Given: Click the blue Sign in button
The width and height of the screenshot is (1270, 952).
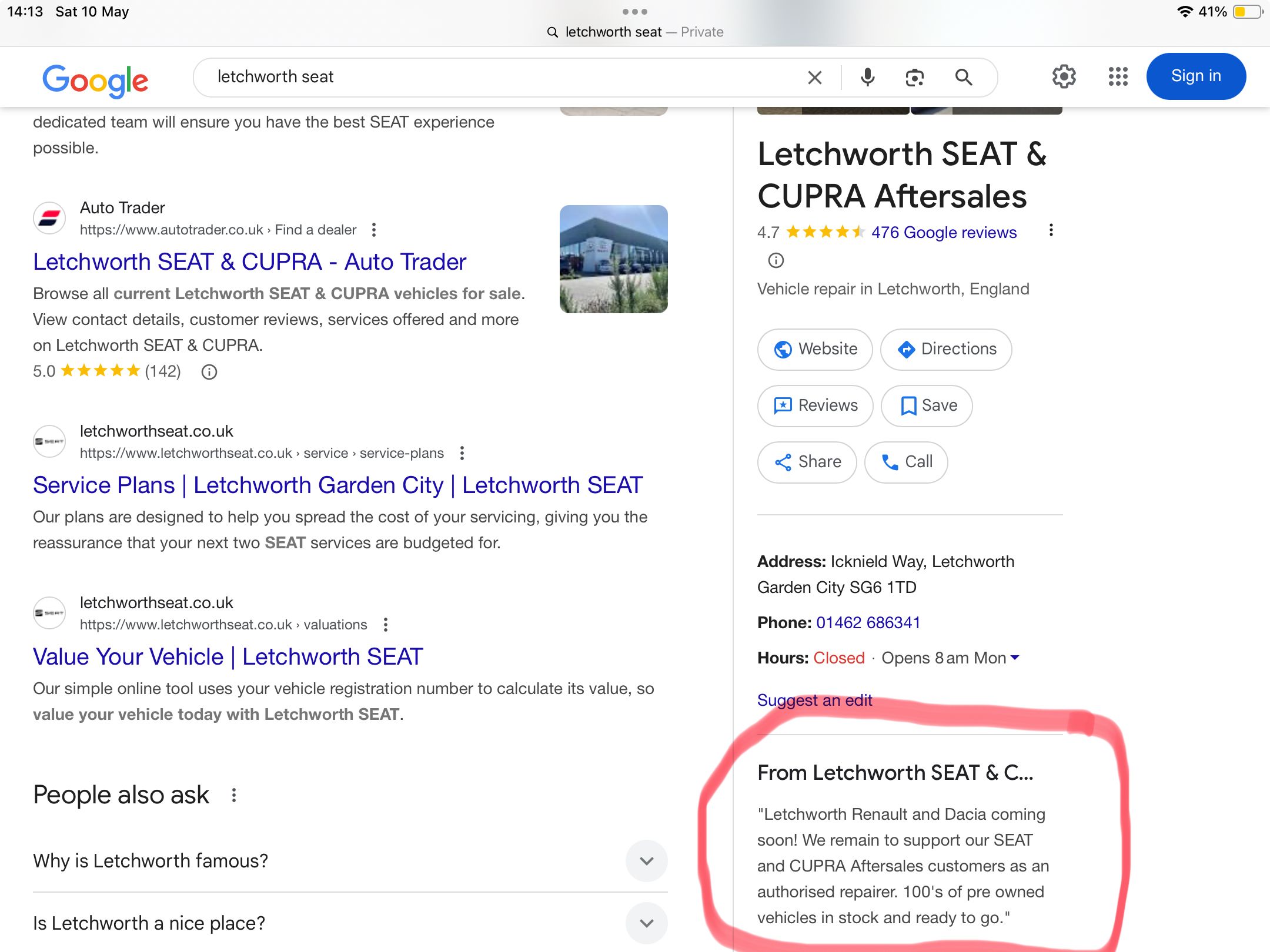Looking at the screenshot, I should (1195, 76).
